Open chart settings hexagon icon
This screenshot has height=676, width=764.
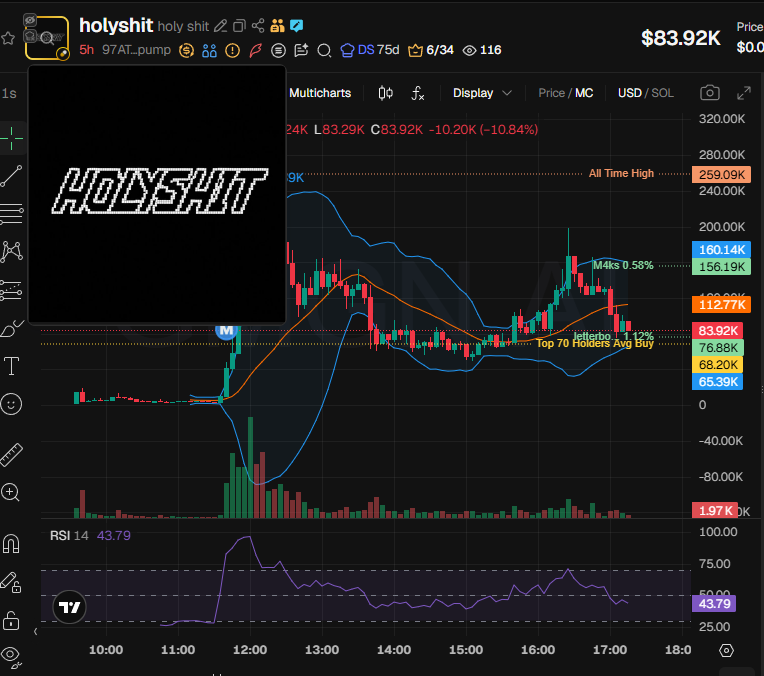pyautogui.click(x=726, y=650)
